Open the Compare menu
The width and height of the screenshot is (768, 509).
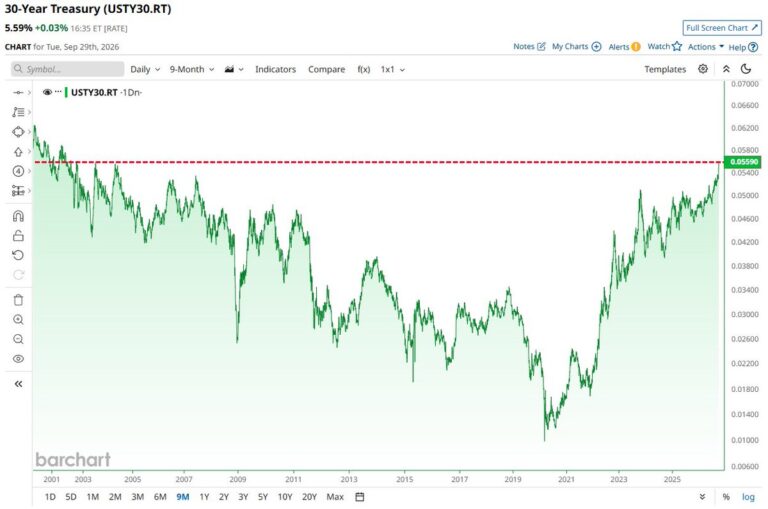[x=326, y=69]
